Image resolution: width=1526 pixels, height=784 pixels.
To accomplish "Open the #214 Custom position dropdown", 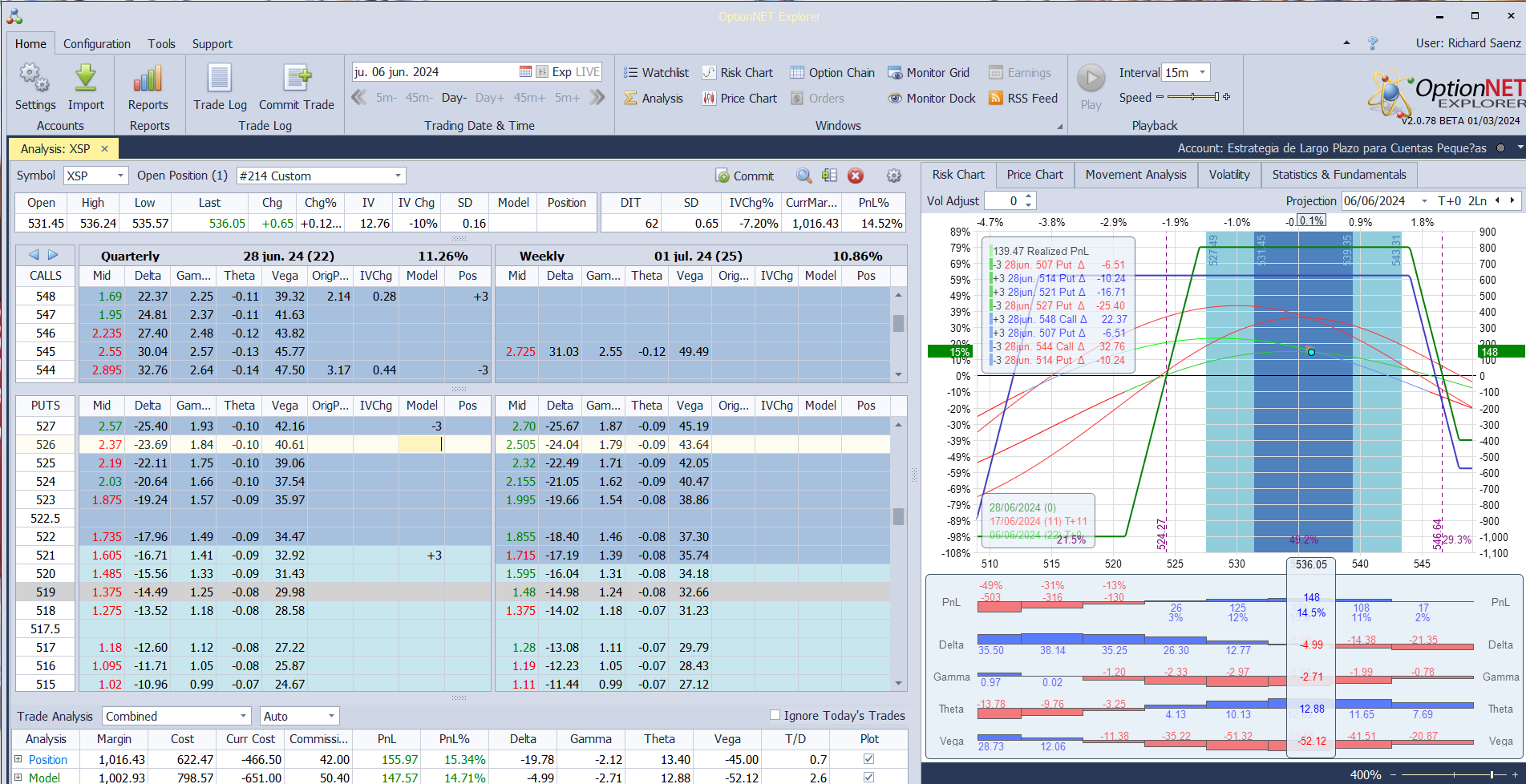I will [x=399, y=176].
